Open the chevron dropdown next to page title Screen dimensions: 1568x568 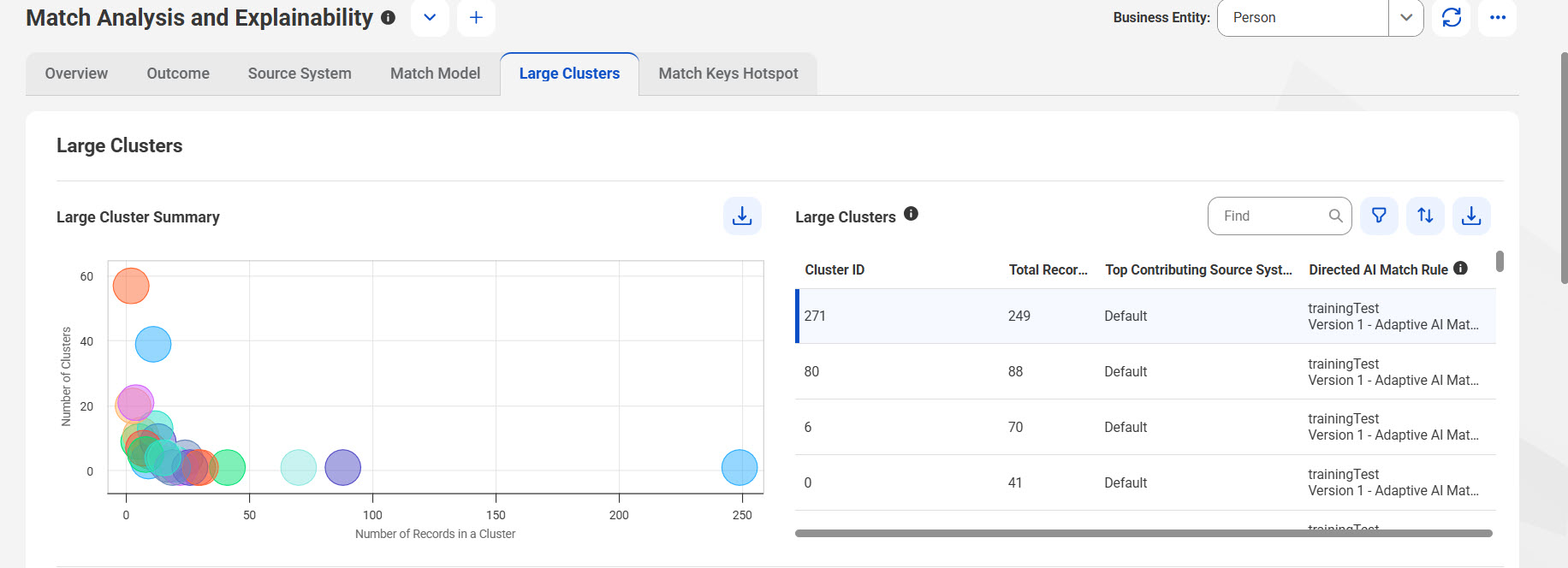click(x=430, y=17)
